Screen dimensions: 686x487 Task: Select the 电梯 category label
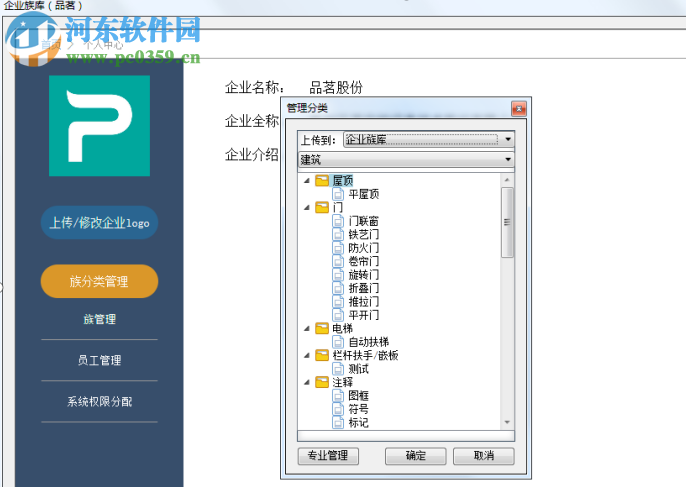(x=343, y=328)
